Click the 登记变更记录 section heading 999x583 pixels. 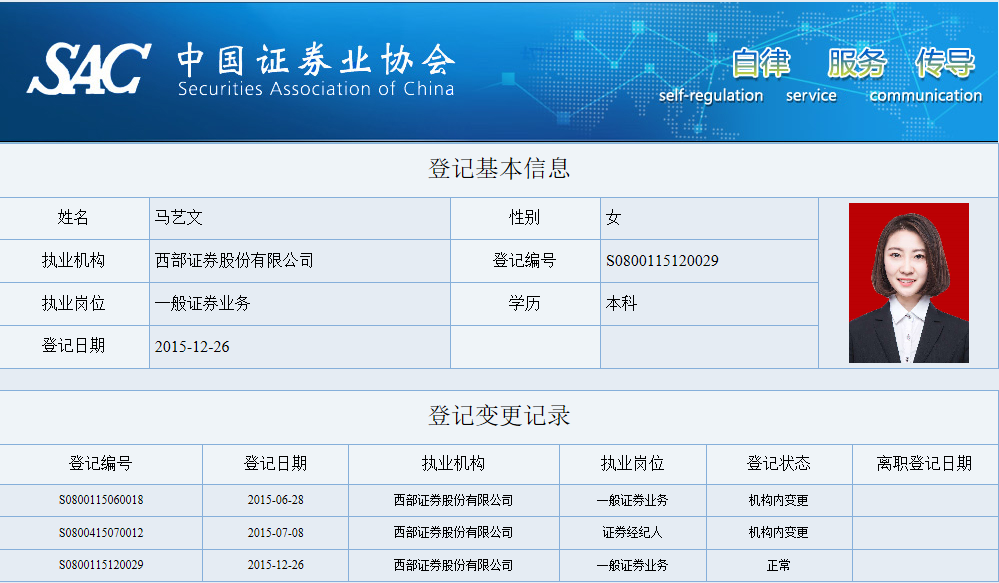[499, 416]
